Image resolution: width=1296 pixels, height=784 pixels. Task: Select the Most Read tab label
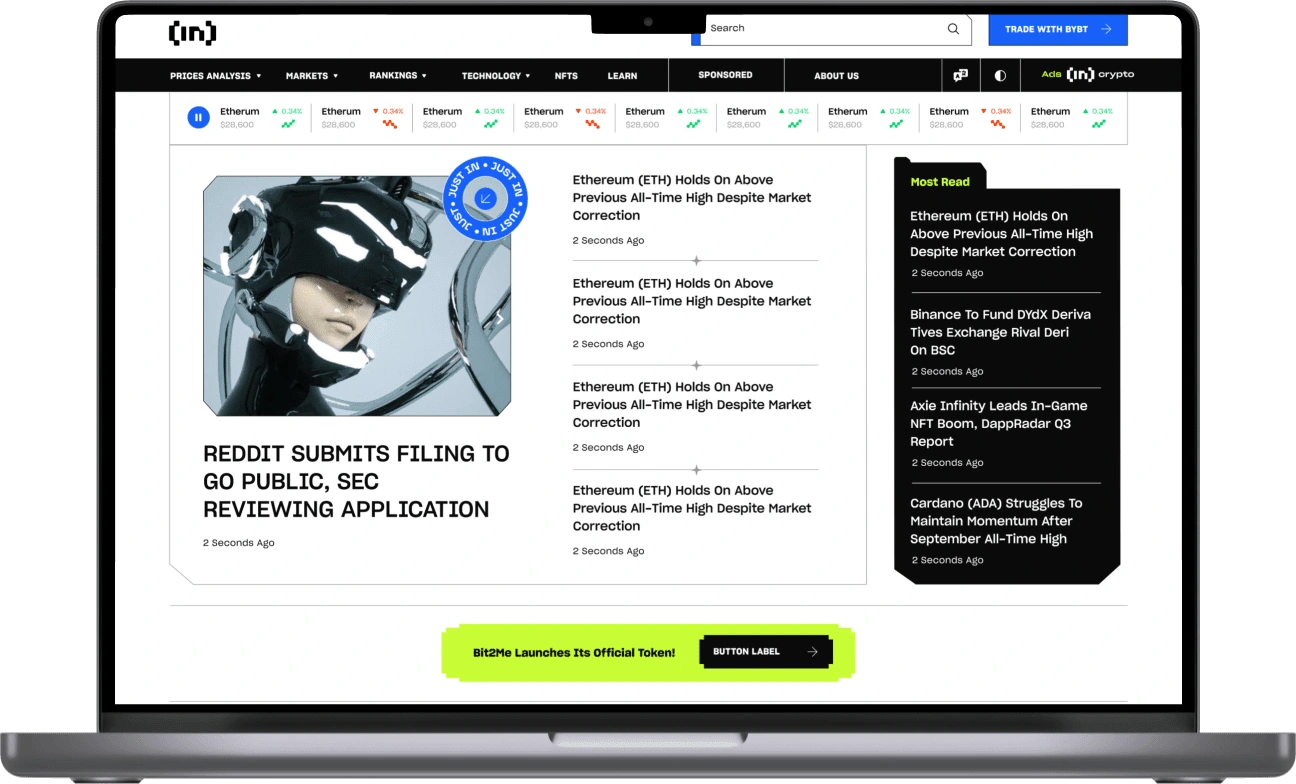coord(940,182)
